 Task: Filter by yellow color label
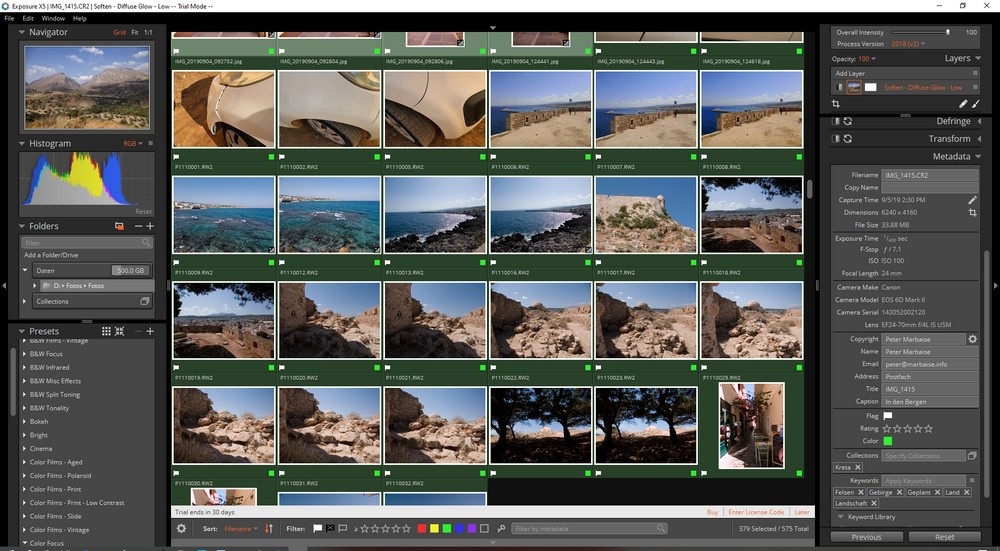point(434,529)
